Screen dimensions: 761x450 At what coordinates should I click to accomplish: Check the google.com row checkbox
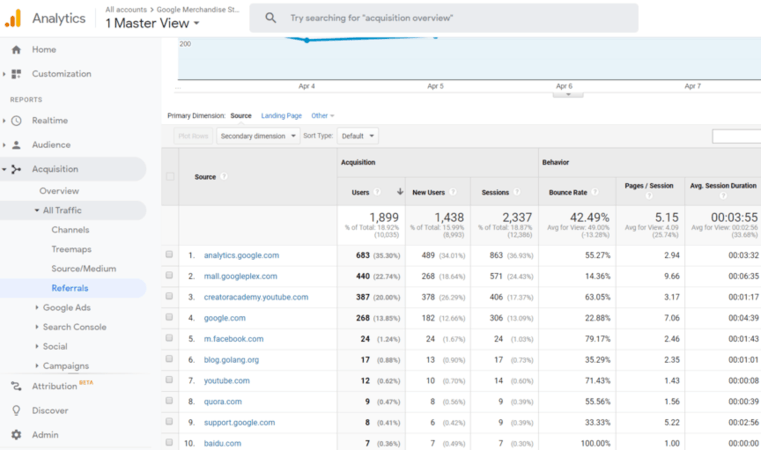[x=169, y=317]
